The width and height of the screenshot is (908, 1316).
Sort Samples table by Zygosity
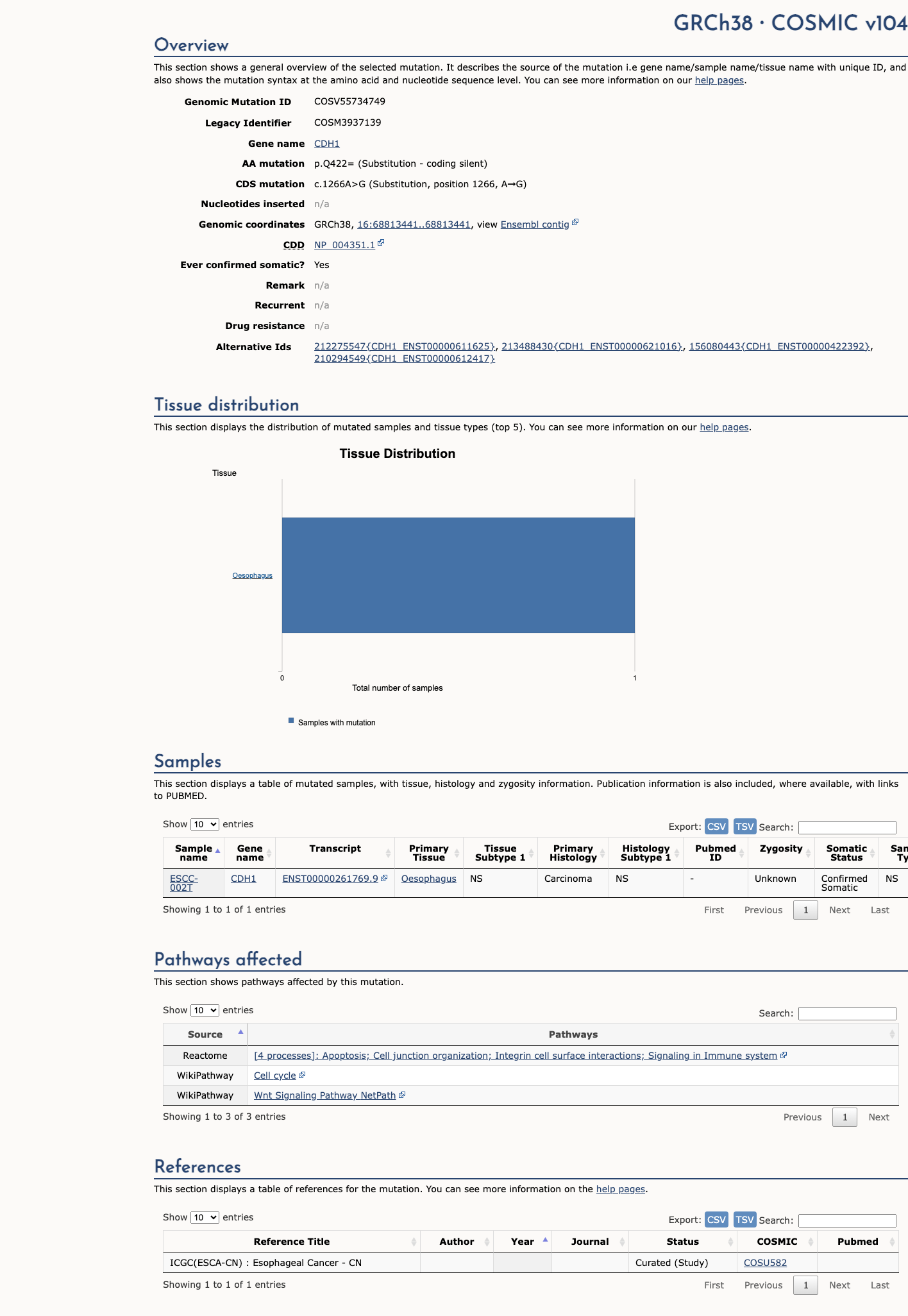pyautogui.click(x=781, y=853)
